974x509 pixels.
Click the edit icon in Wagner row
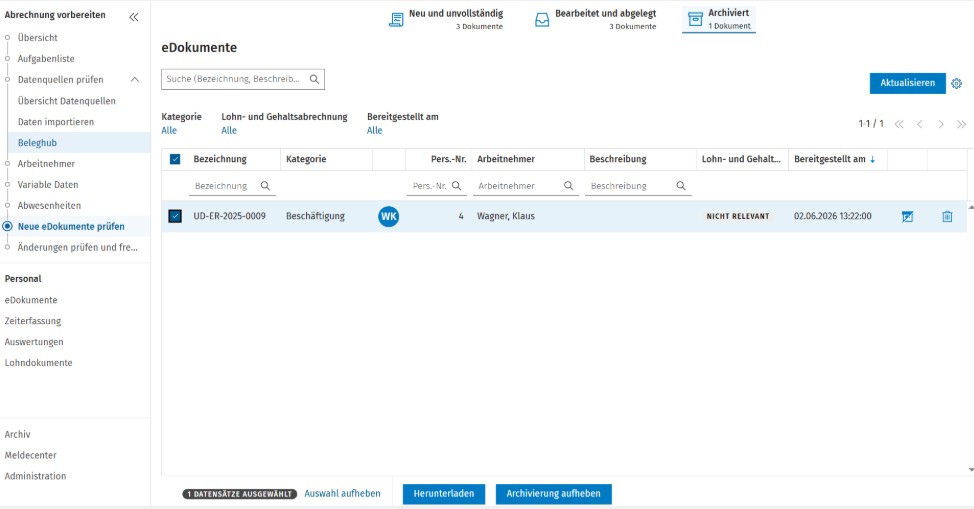click(908, 216)
